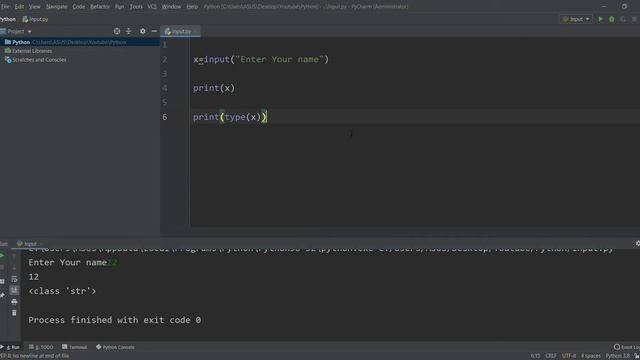
Task: Clear console output with trash icon
Action: coord(14,313)
